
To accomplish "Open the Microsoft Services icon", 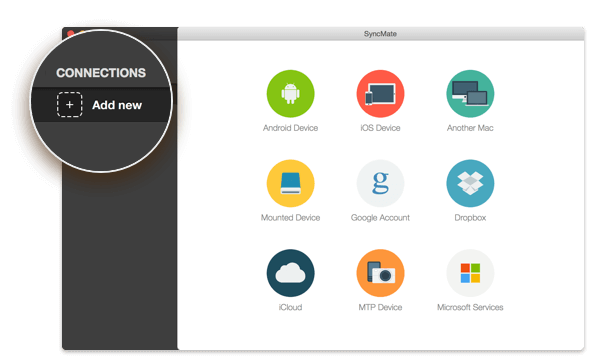I will (470, 273).
